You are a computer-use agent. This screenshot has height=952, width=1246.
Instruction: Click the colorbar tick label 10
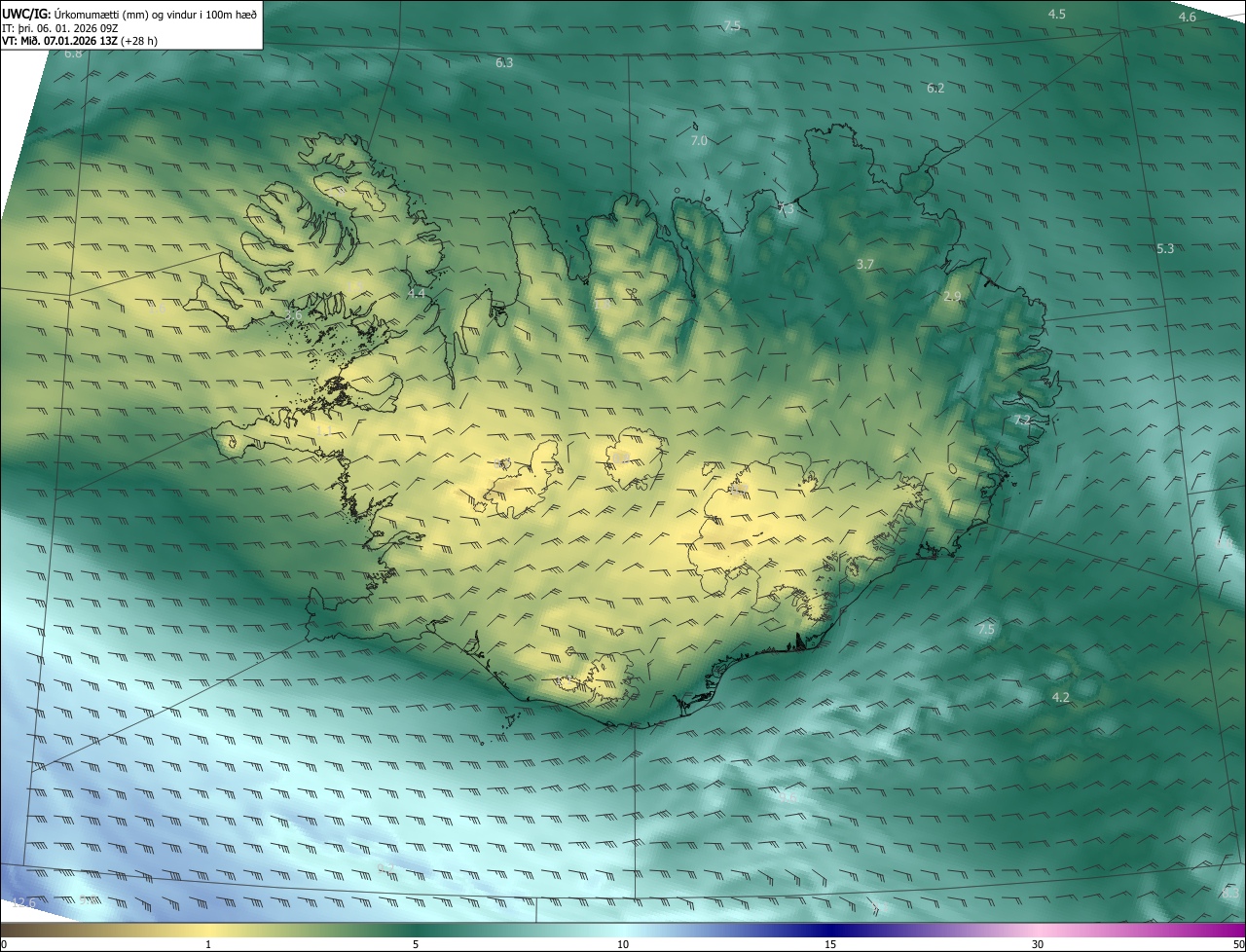(x=623, y=944)
